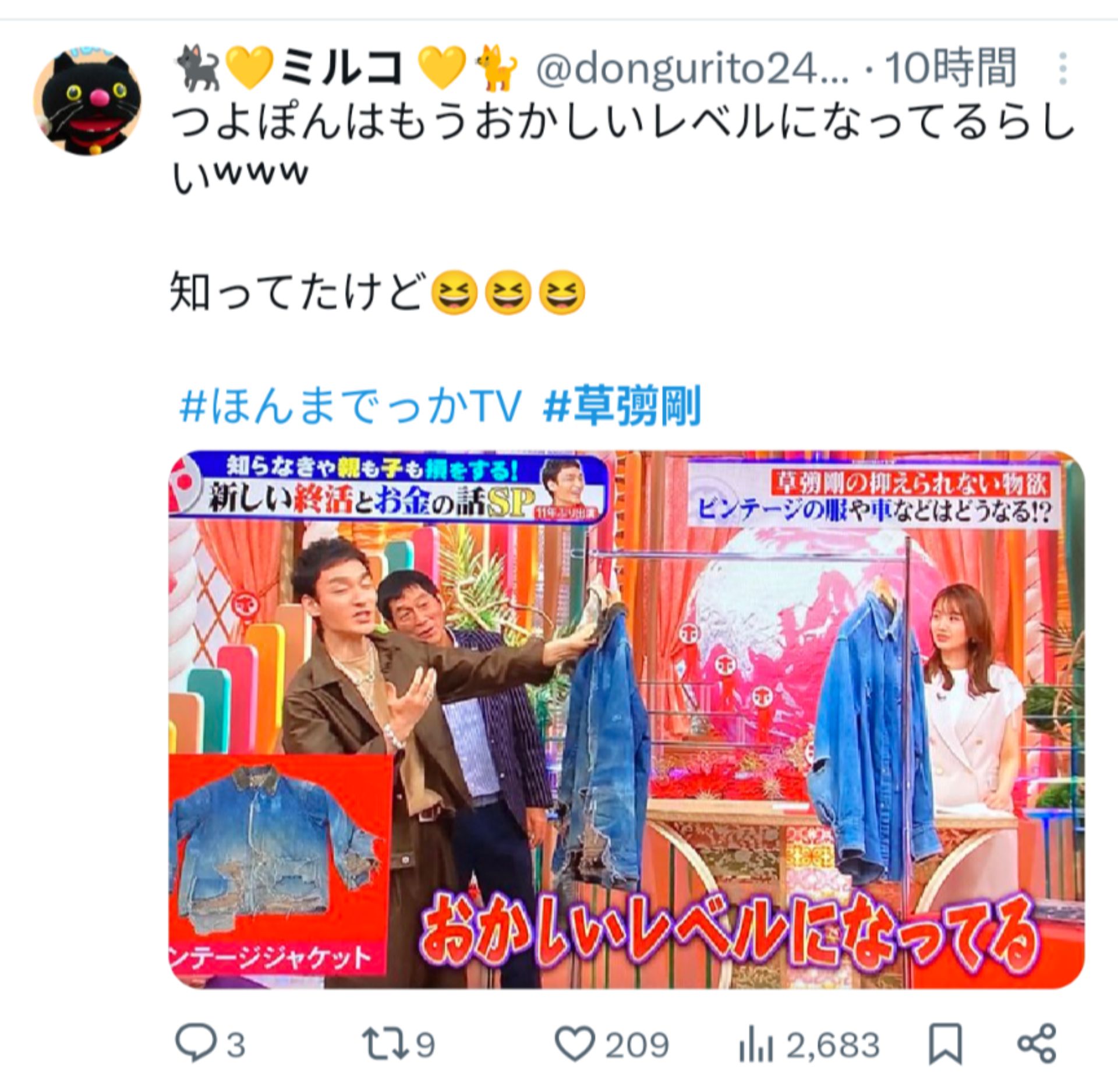Image resolution: width=1118 pixels, height=1092 pixels.
Task: Tap the share icon
Action: (x=1036, y=1045)
